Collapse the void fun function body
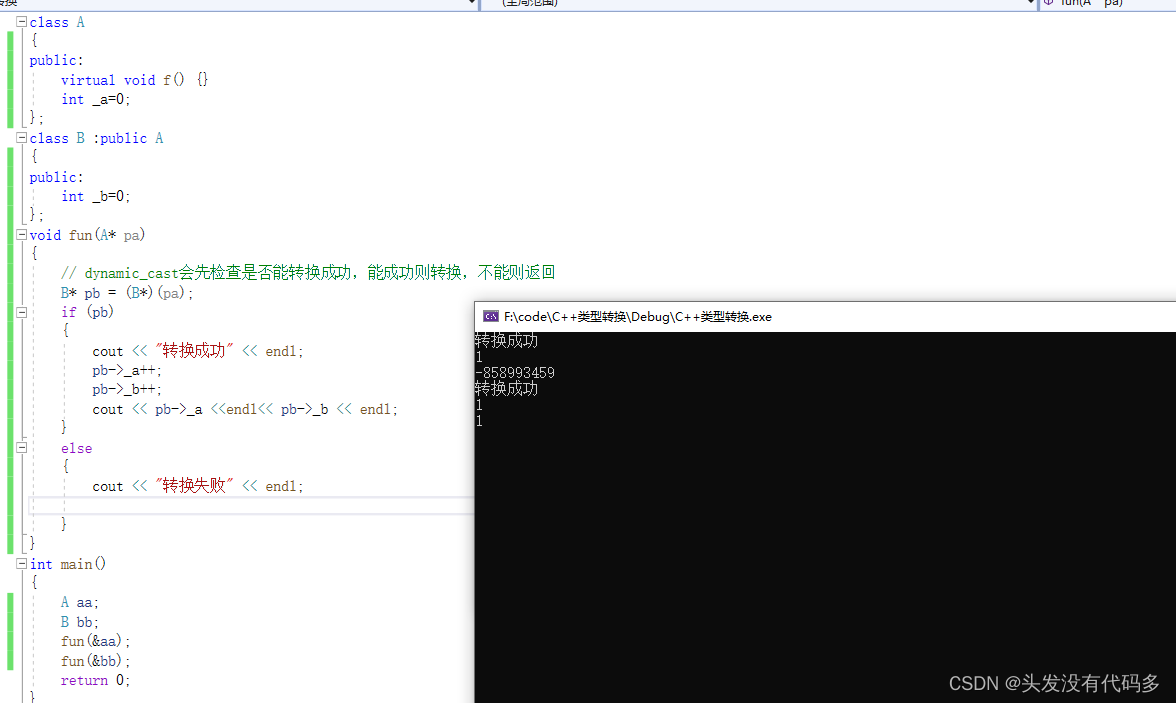The height and width of the screenshot is (703, 1176). [22, 235]
